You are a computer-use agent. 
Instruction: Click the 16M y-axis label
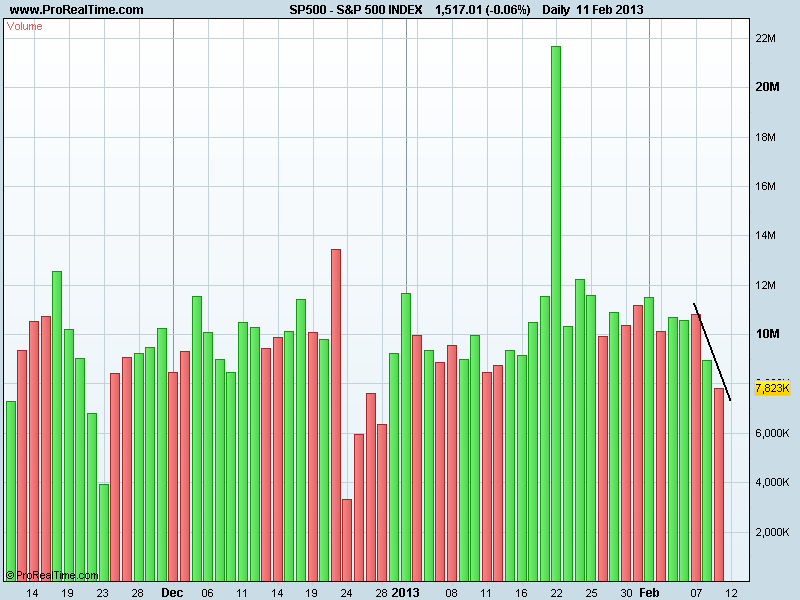point(765,186)
